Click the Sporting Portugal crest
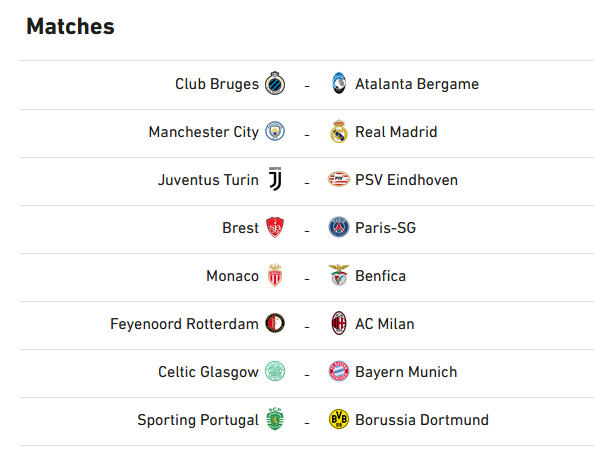 [275, 419]
